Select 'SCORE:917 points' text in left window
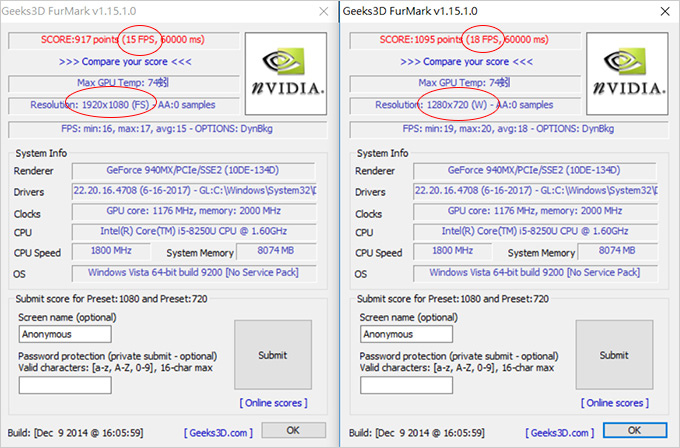Image resolution: width=680 pixels, height=448 pixels. coord(80,39)
